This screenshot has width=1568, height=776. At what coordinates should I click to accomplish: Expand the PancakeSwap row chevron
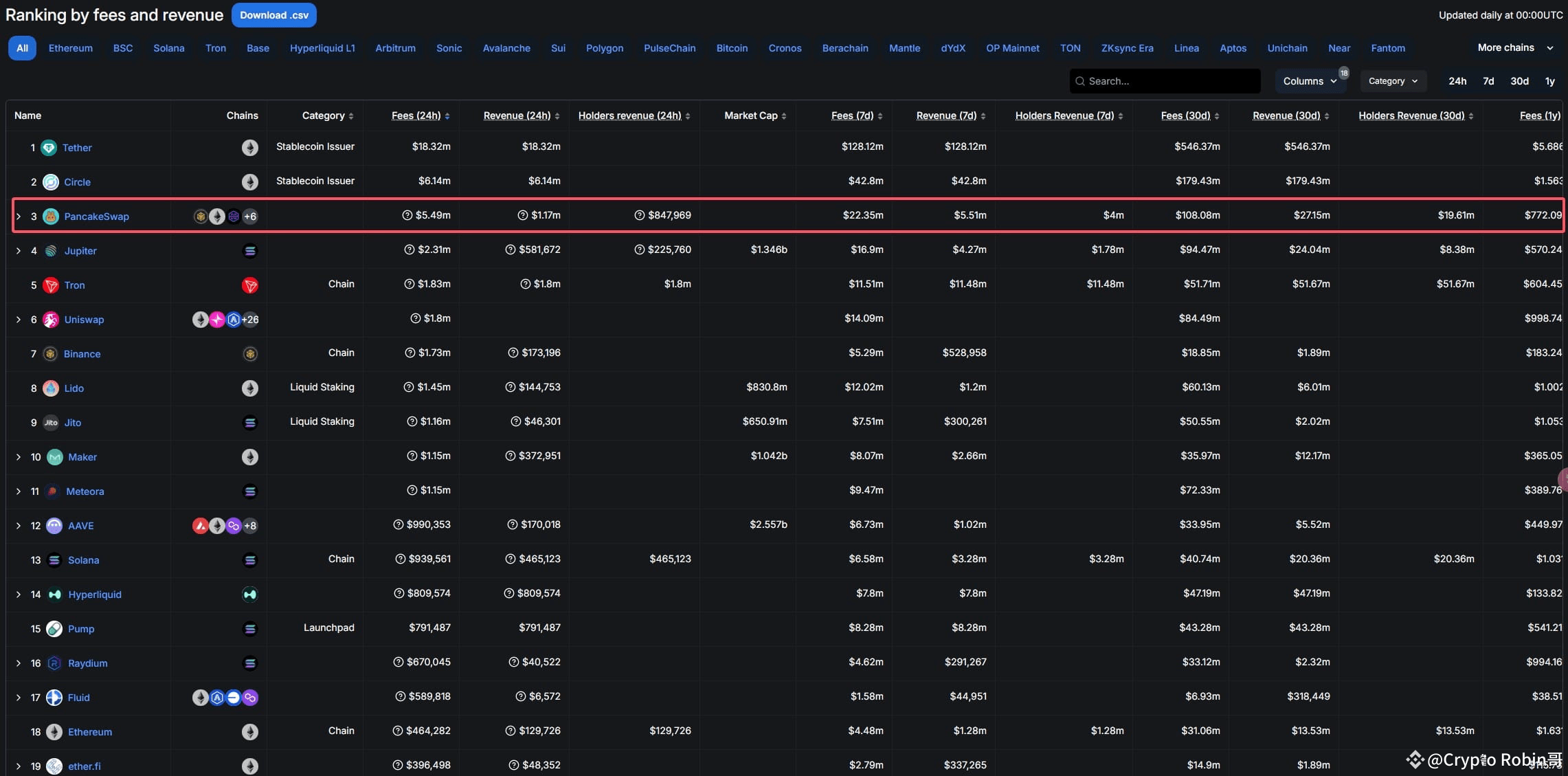pos(19,217)
